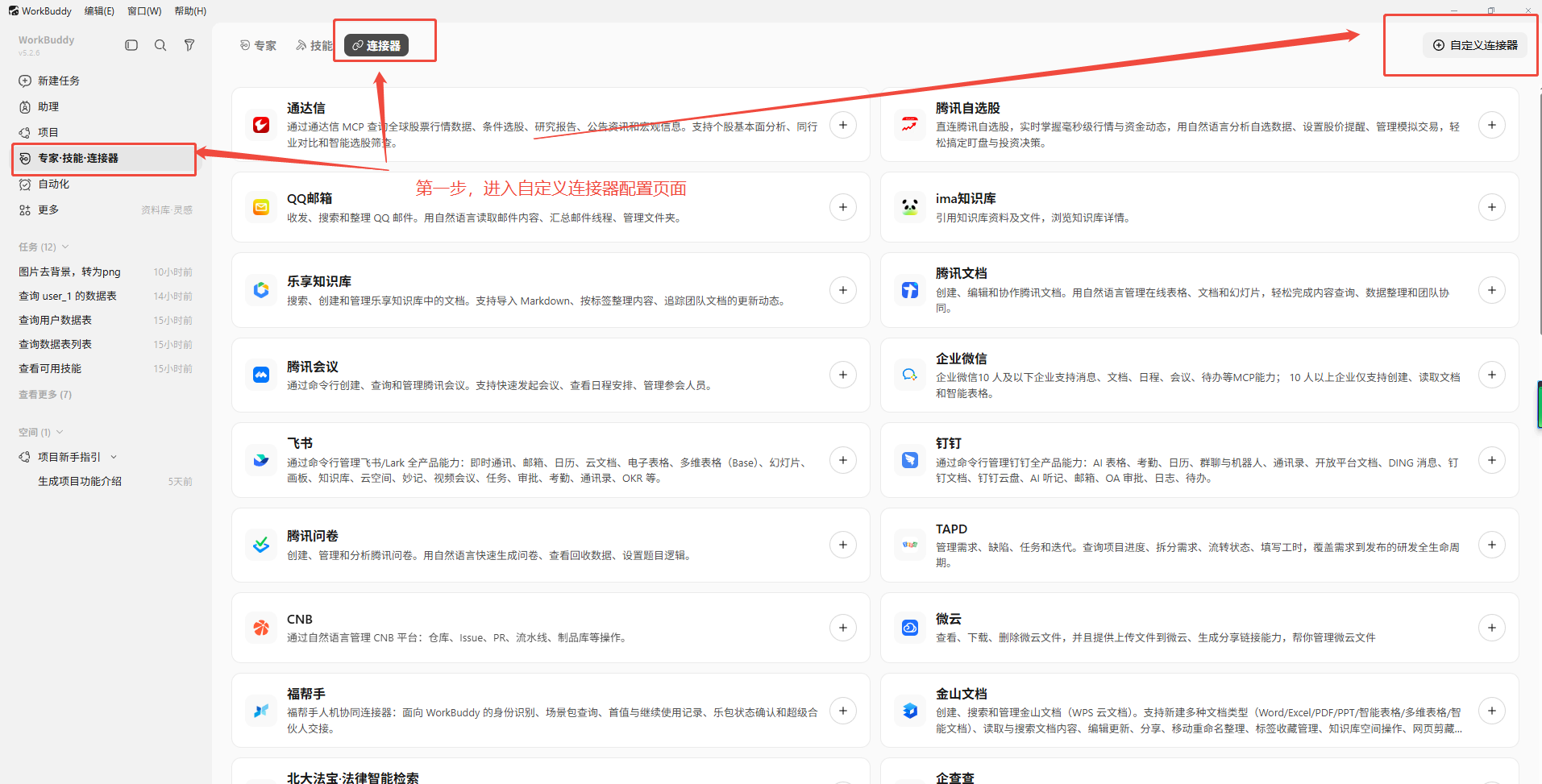The height and width of the screenshot is (784, 1542).
Task: Start a 新建任务
Action: 105,81
